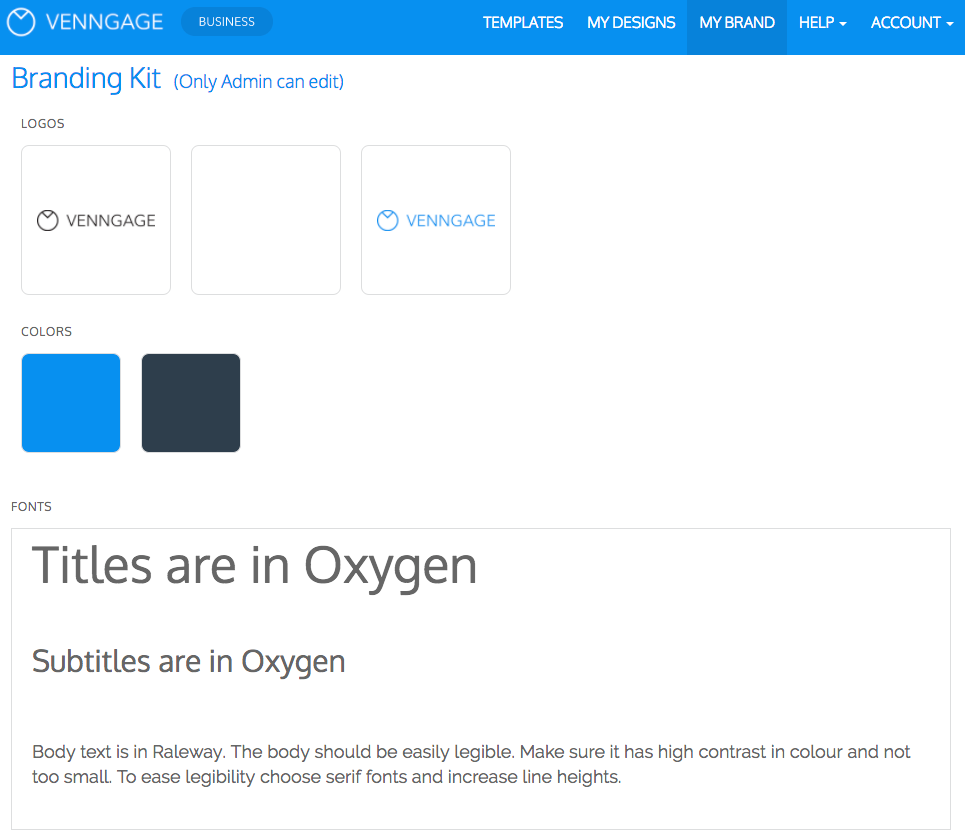Go to MY DESIGNS
This screenshot has height=840, width=965.
631,22
